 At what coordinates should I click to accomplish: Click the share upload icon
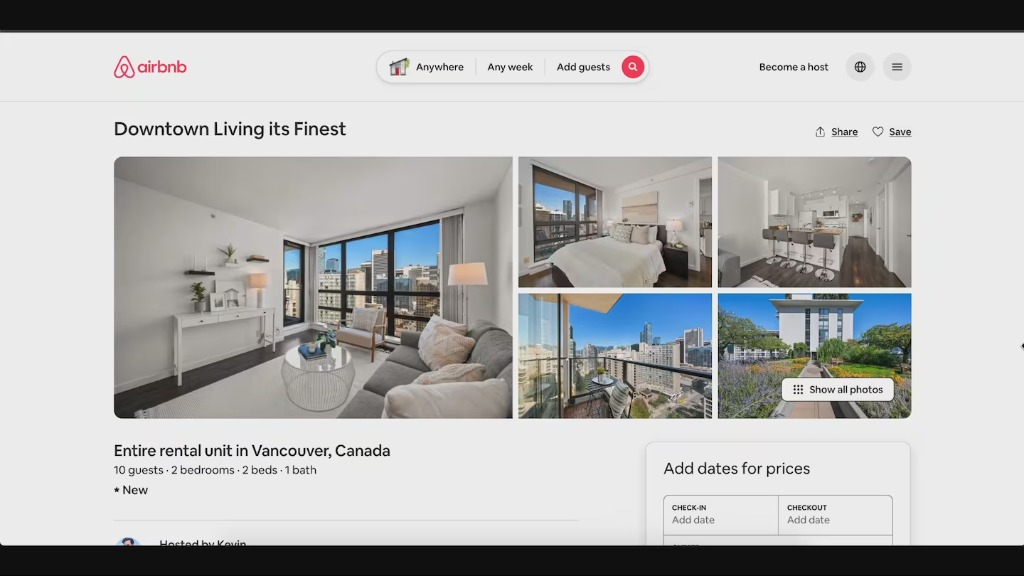point(820,131)
